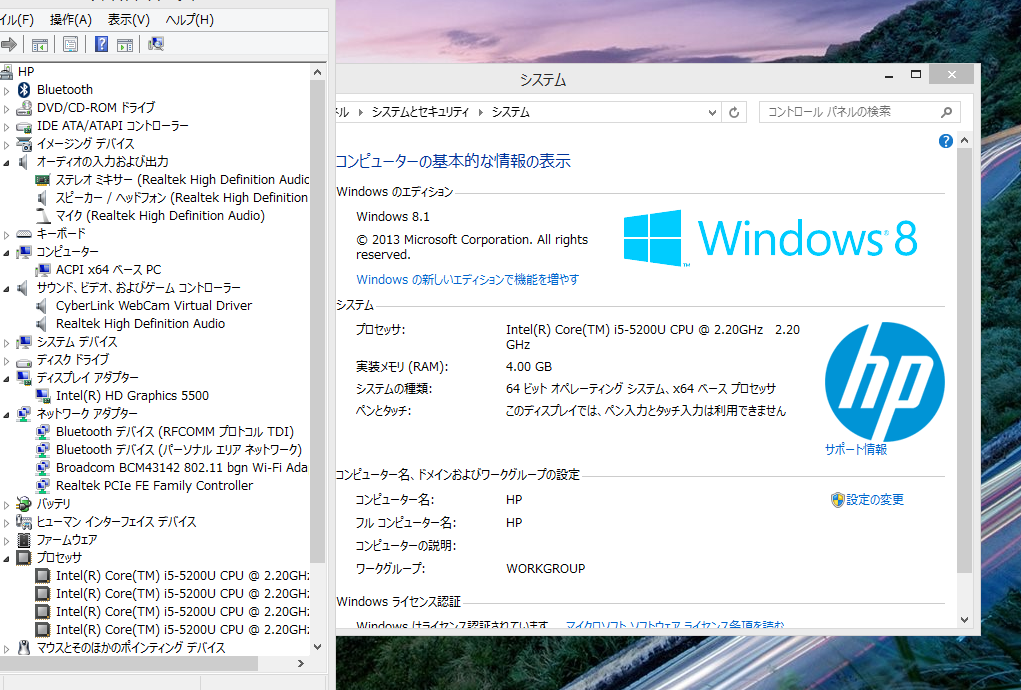Click the DVD/CD-ROM ドライブ drive icon
1021x690 pixels.
click(24, 108)
